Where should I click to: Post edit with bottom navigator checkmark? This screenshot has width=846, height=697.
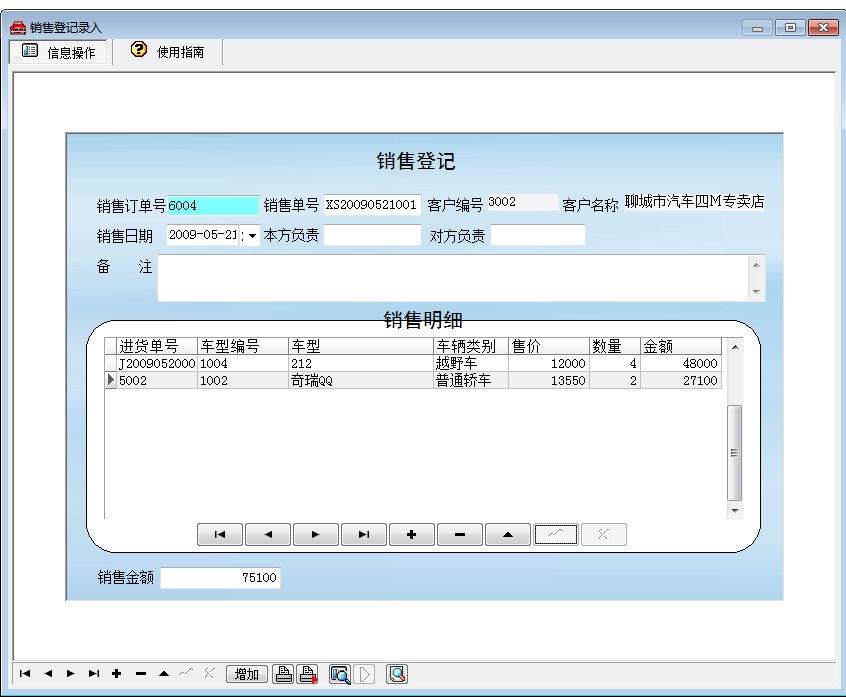[187, 673]
